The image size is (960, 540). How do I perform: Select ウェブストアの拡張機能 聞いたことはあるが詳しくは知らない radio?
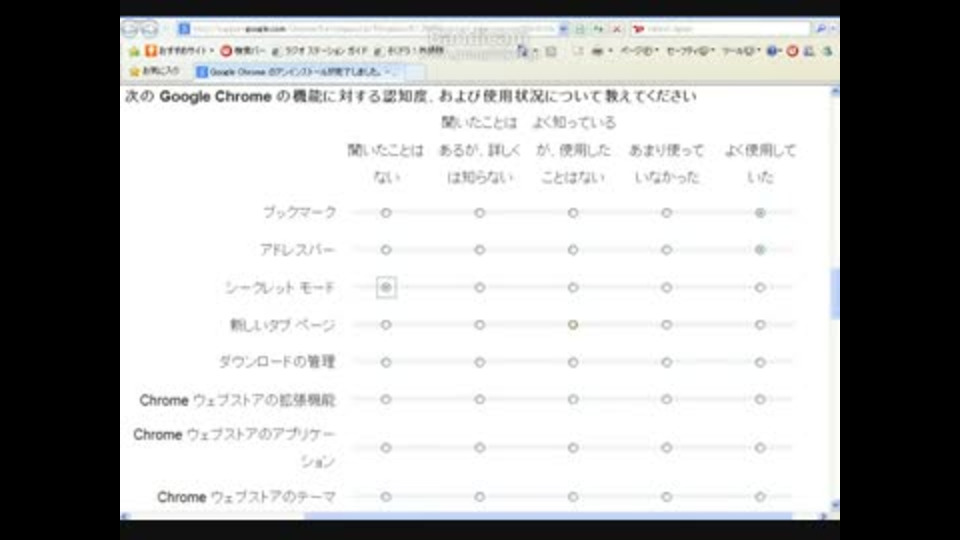[x=479, y=399]
